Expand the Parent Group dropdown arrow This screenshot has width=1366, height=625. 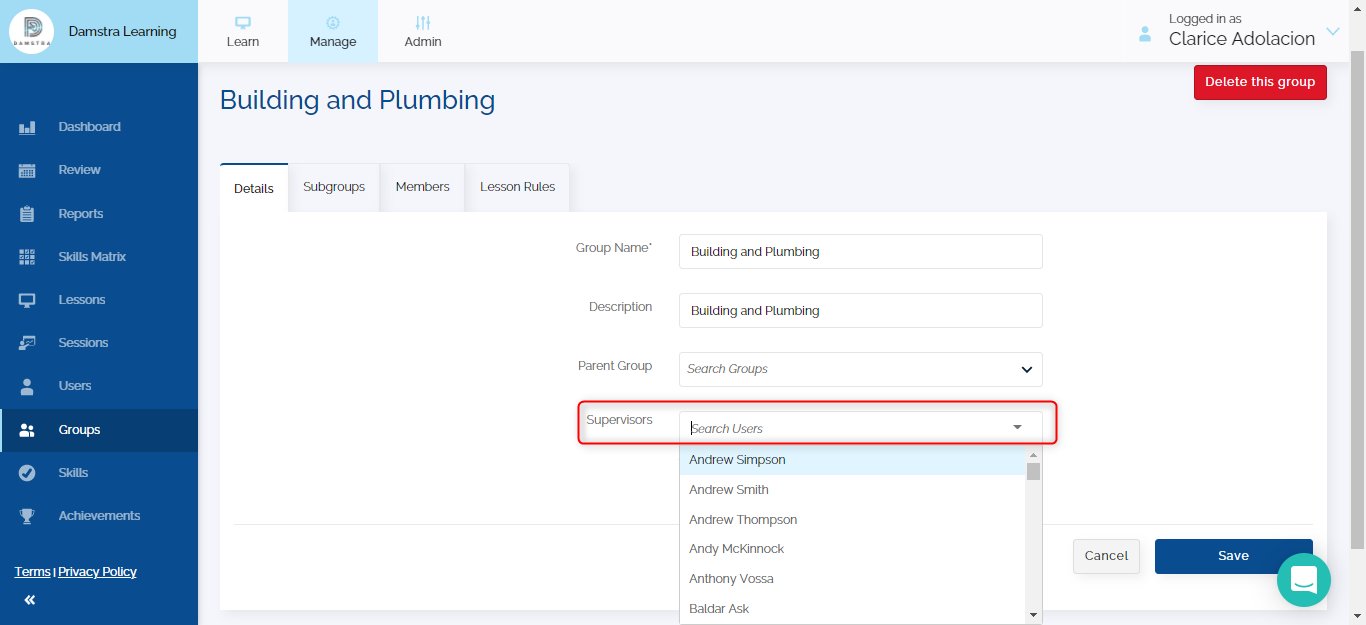tap(1026, 369)
